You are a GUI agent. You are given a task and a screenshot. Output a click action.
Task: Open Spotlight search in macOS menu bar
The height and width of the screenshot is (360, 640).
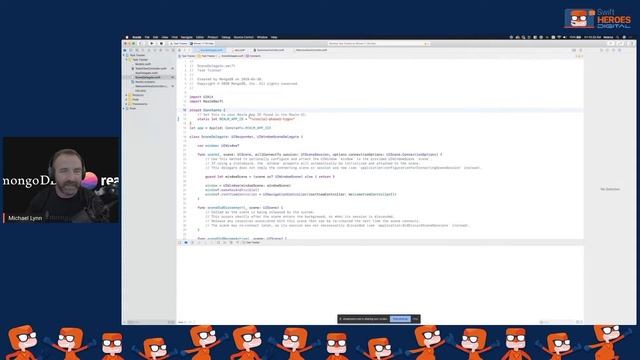pyautogui.click(x=618, y=37)
